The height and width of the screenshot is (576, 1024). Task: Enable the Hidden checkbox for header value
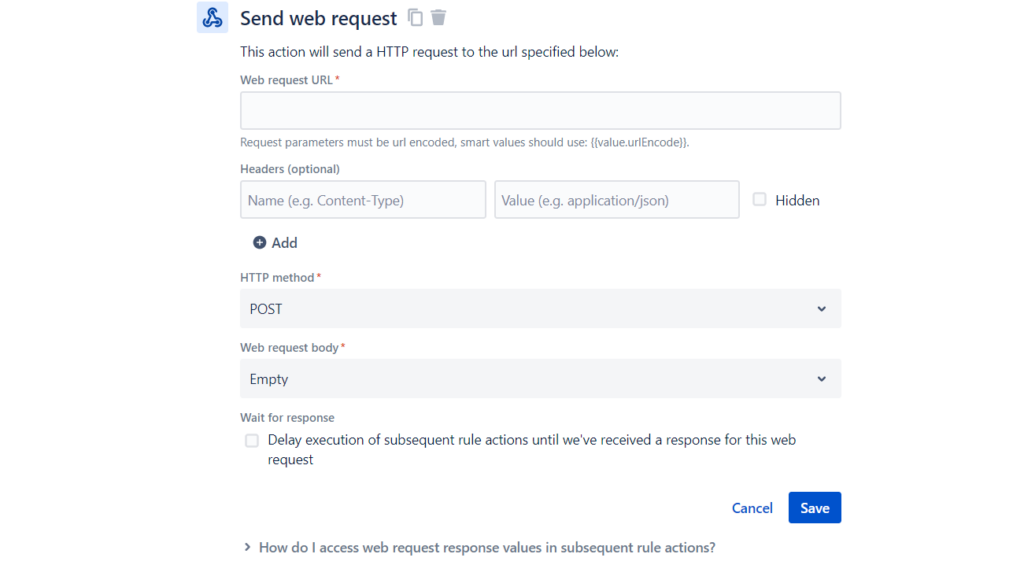[758, 200]
